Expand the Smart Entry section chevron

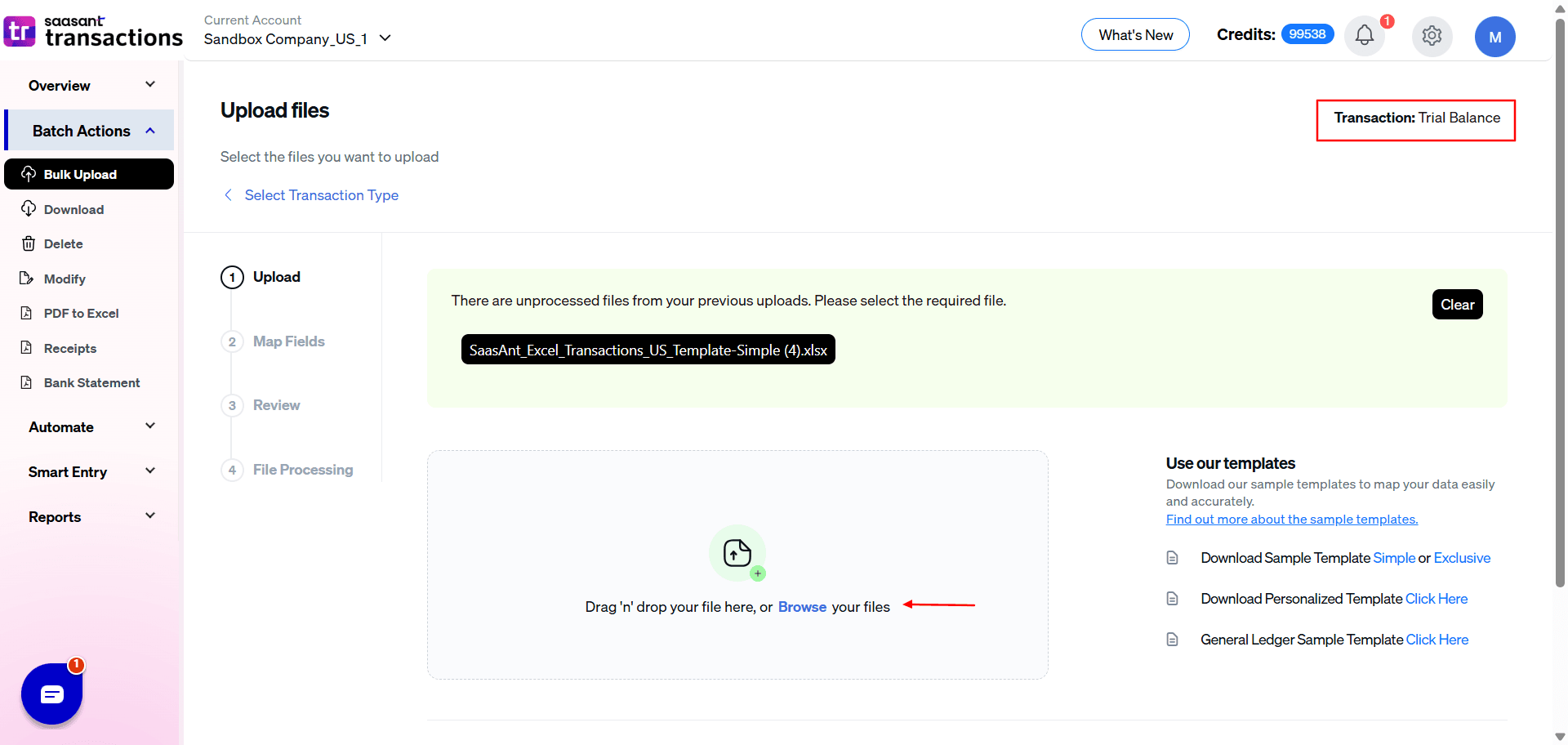[150, 471]
